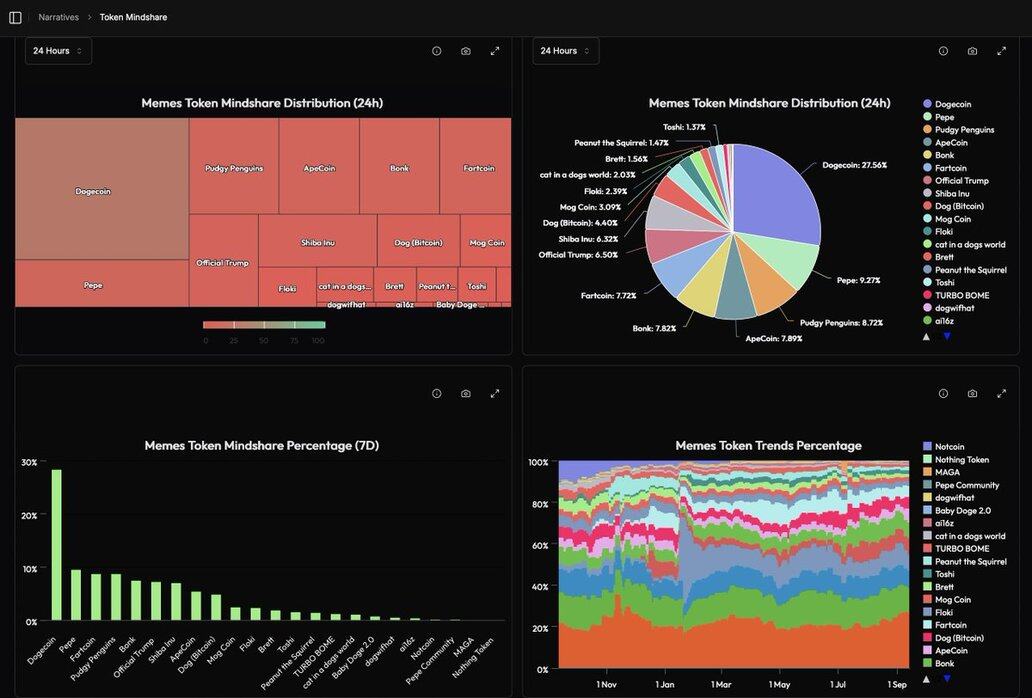Click 'ApeCoin: 7.89%' pie label
Screen dimensions: 1032x698
click(x=773, y=339)
